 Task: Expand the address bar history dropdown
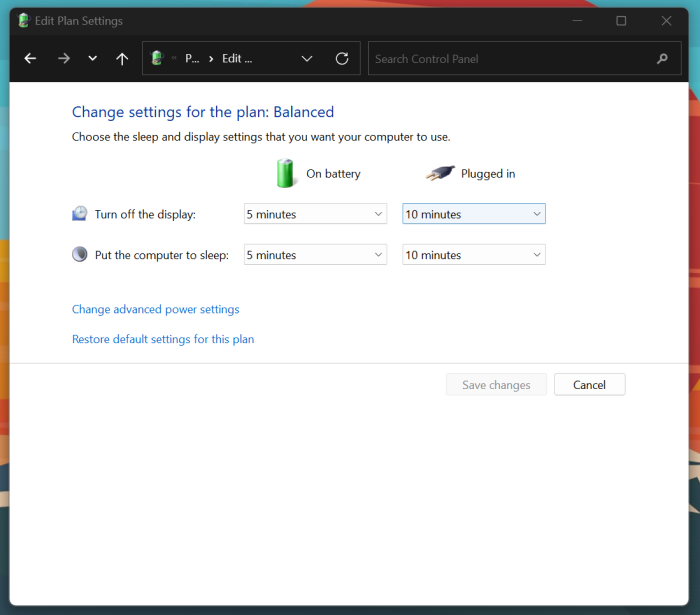click(x=307, y=58)
